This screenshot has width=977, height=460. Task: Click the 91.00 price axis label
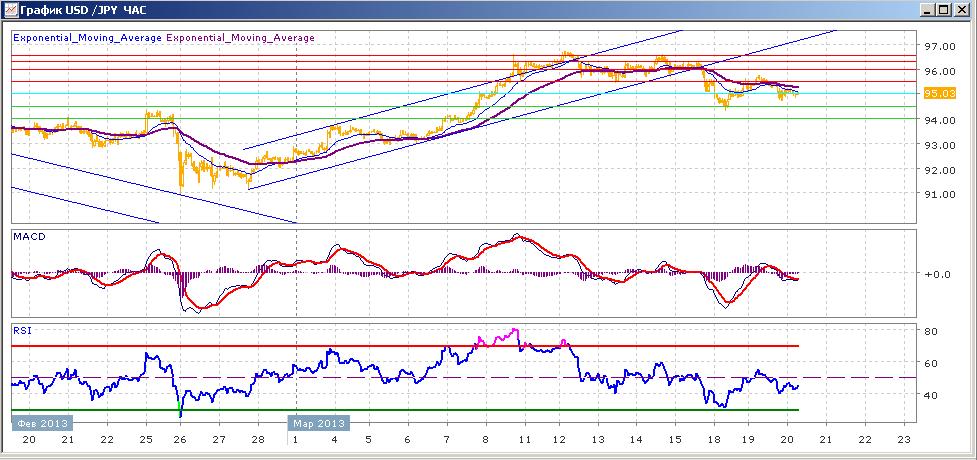pyautogui.click(x=940, y=194)
